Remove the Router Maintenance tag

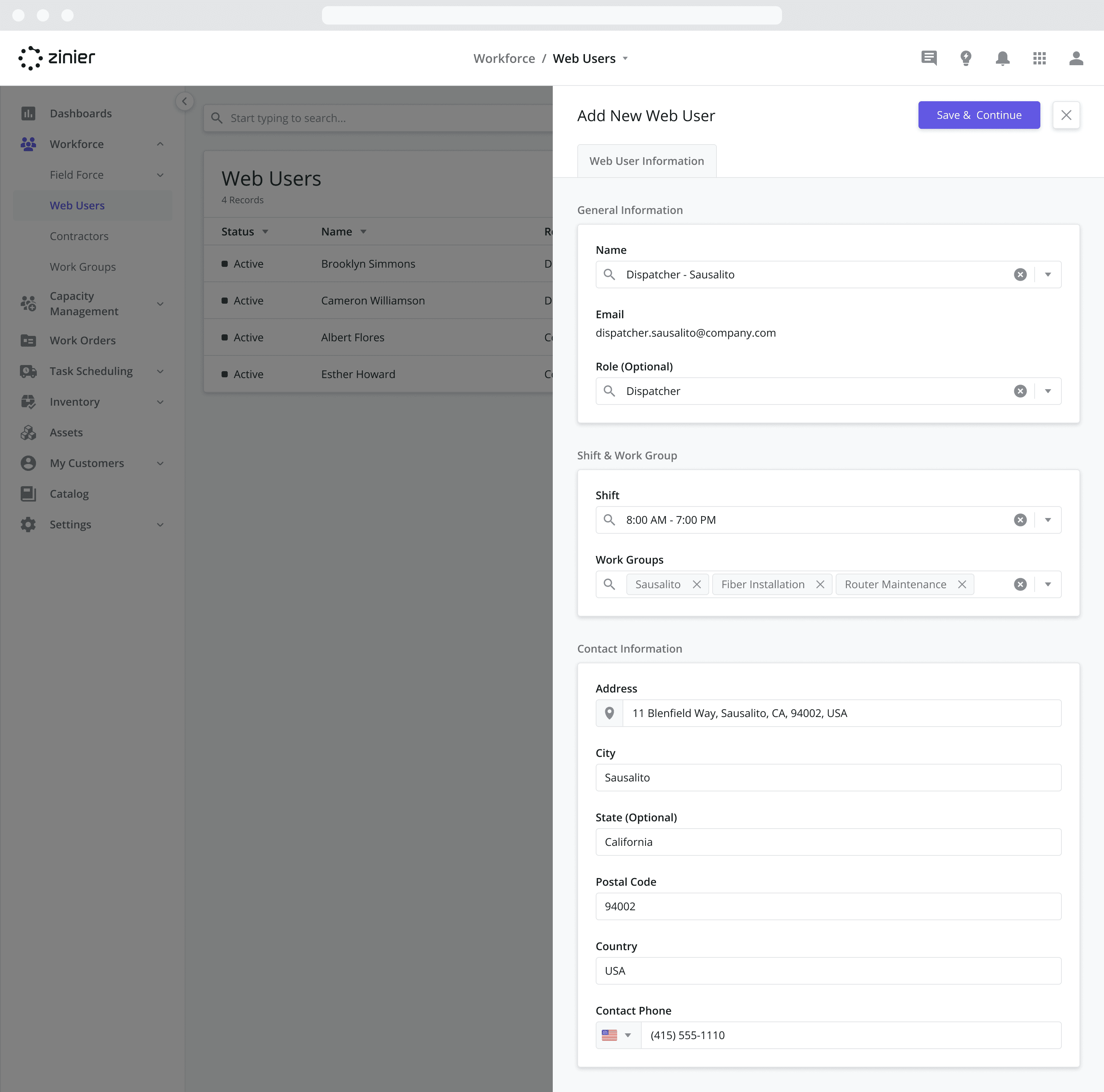point(962,584)
